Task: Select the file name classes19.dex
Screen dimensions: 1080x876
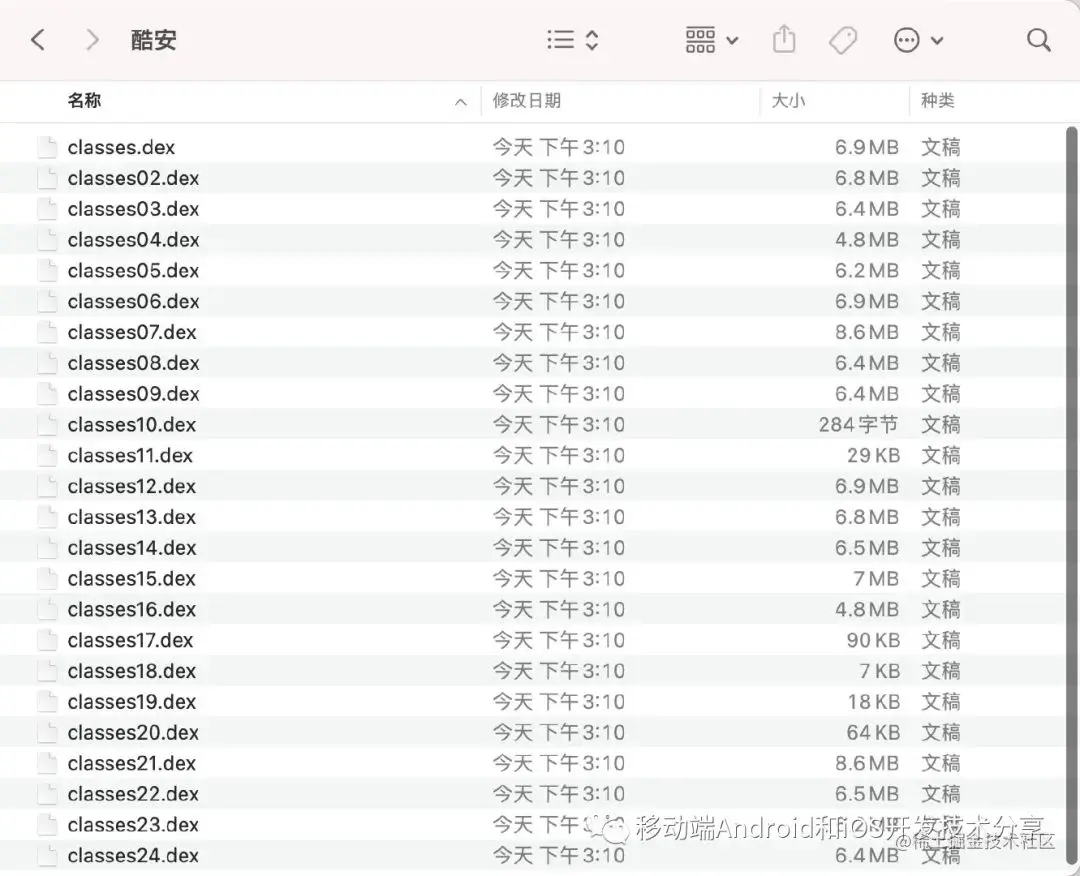Action: [x=132, y=702]
